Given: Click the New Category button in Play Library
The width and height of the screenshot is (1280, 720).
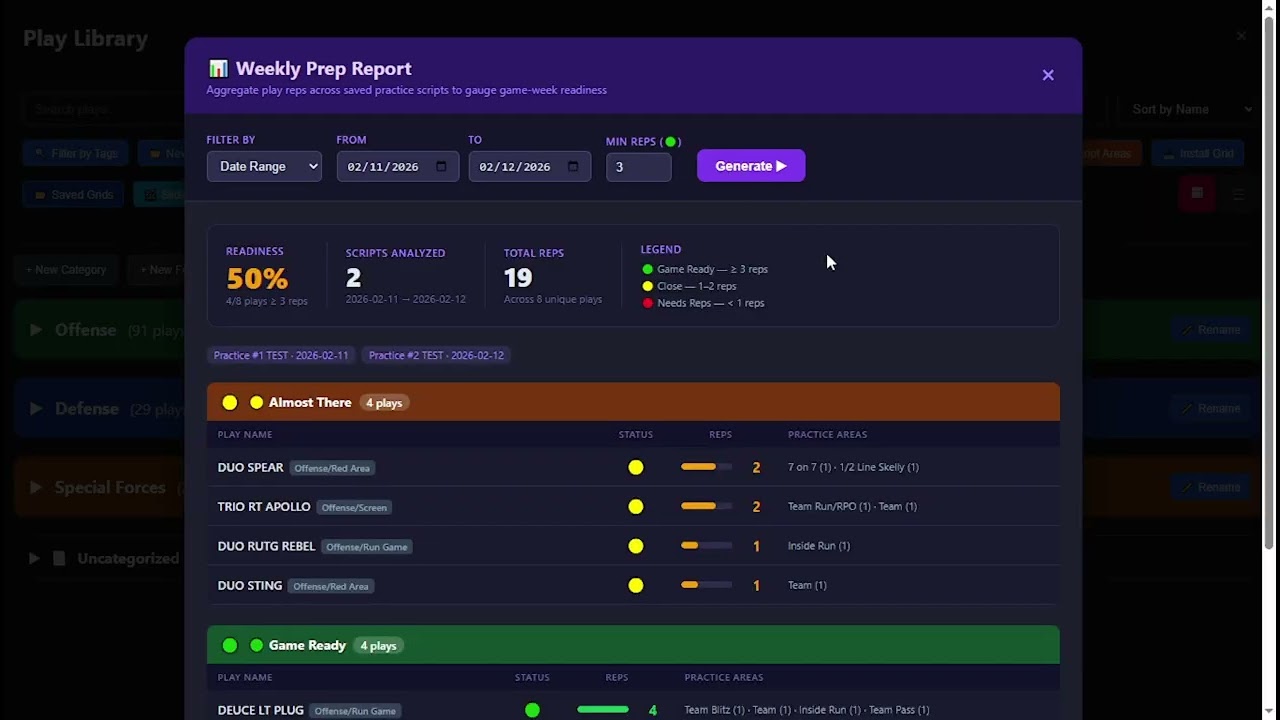Looking at the screenshot, I should tap(66, 270).
